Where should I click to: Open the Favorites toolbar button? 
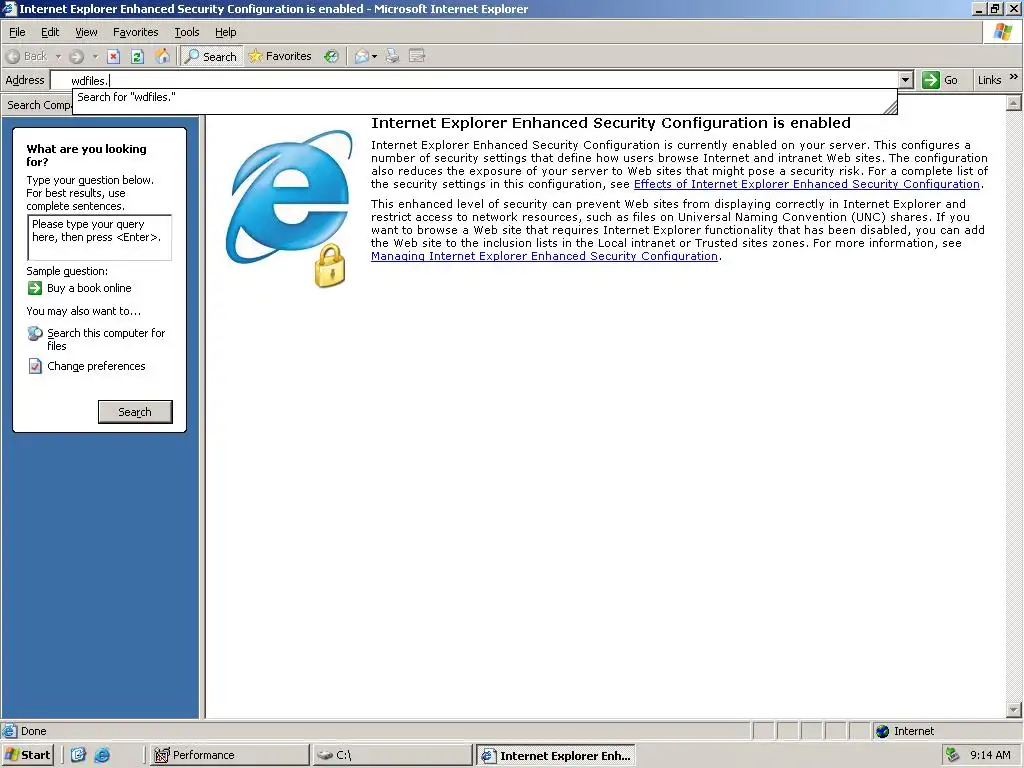pyautogui.click(x=280, y=56)
